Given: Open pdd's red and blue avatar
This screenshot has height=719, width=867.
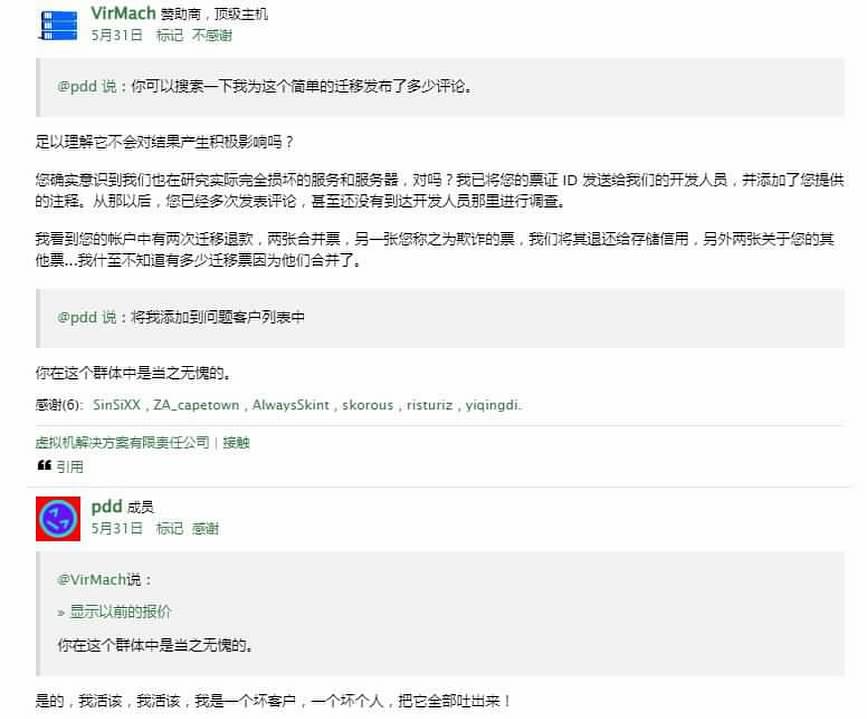Looking at the screenshot, I should pyautogui.click(x=58, y=518).
